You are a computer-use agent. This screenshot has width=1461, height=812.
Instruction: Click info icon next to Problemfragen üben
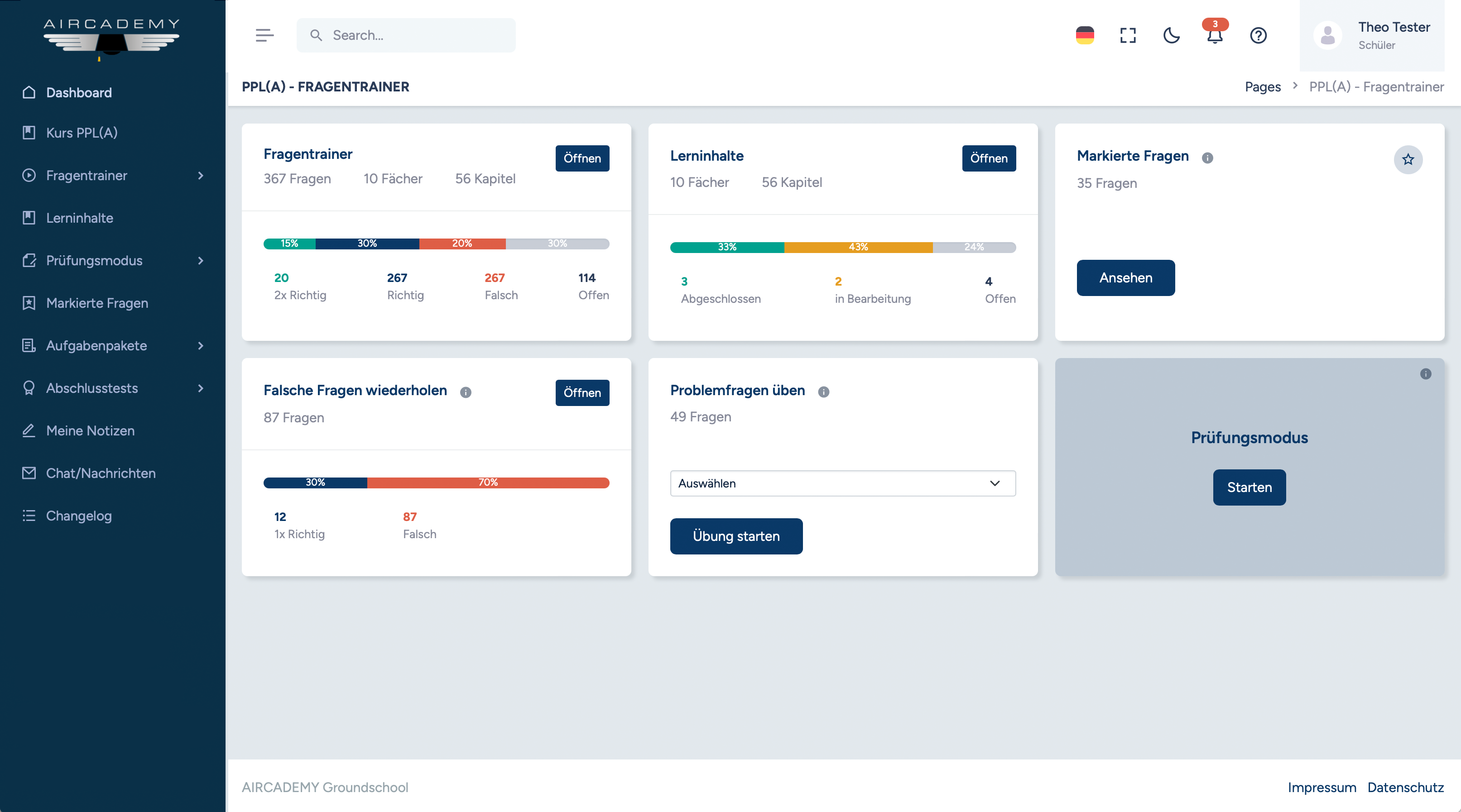[x=823, y=392]
